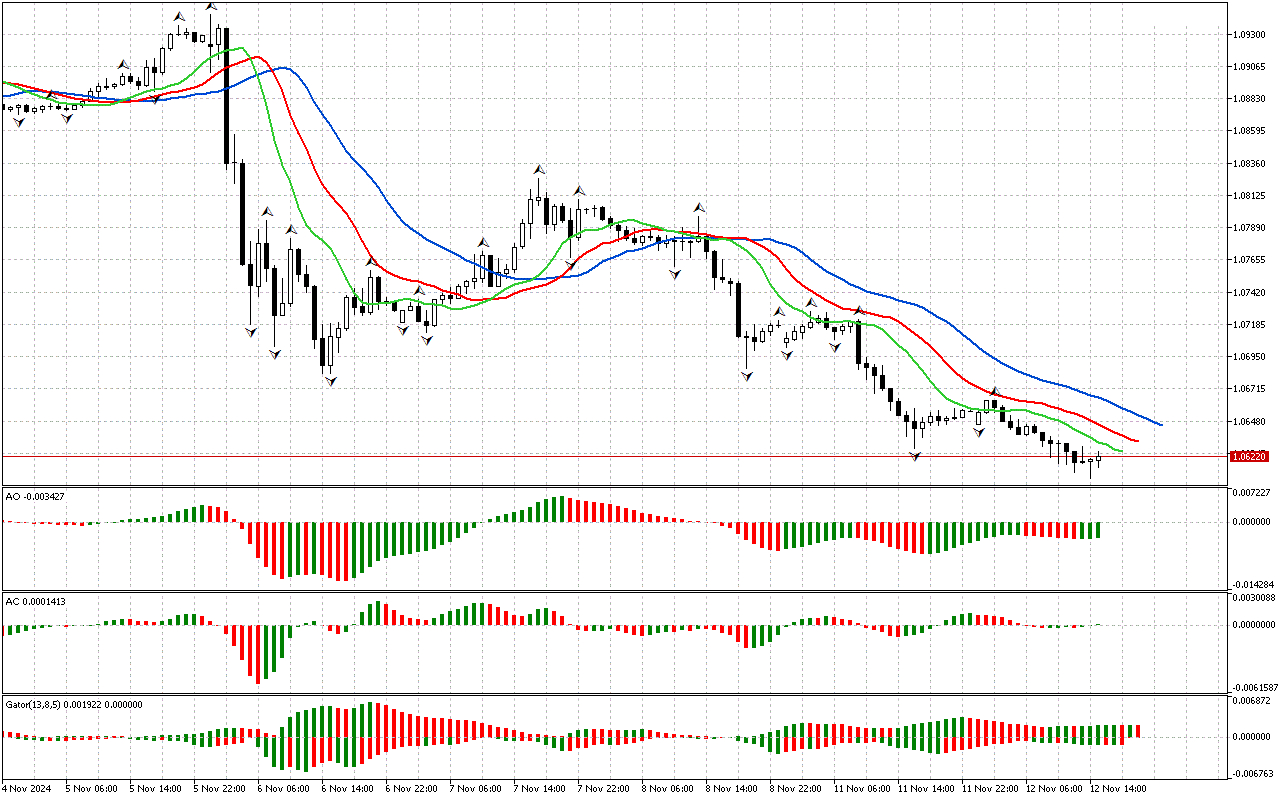Screen dimensions: 1280x800
Task: Click the -0.0061587 AC scale value
Action: point(1254,688)
